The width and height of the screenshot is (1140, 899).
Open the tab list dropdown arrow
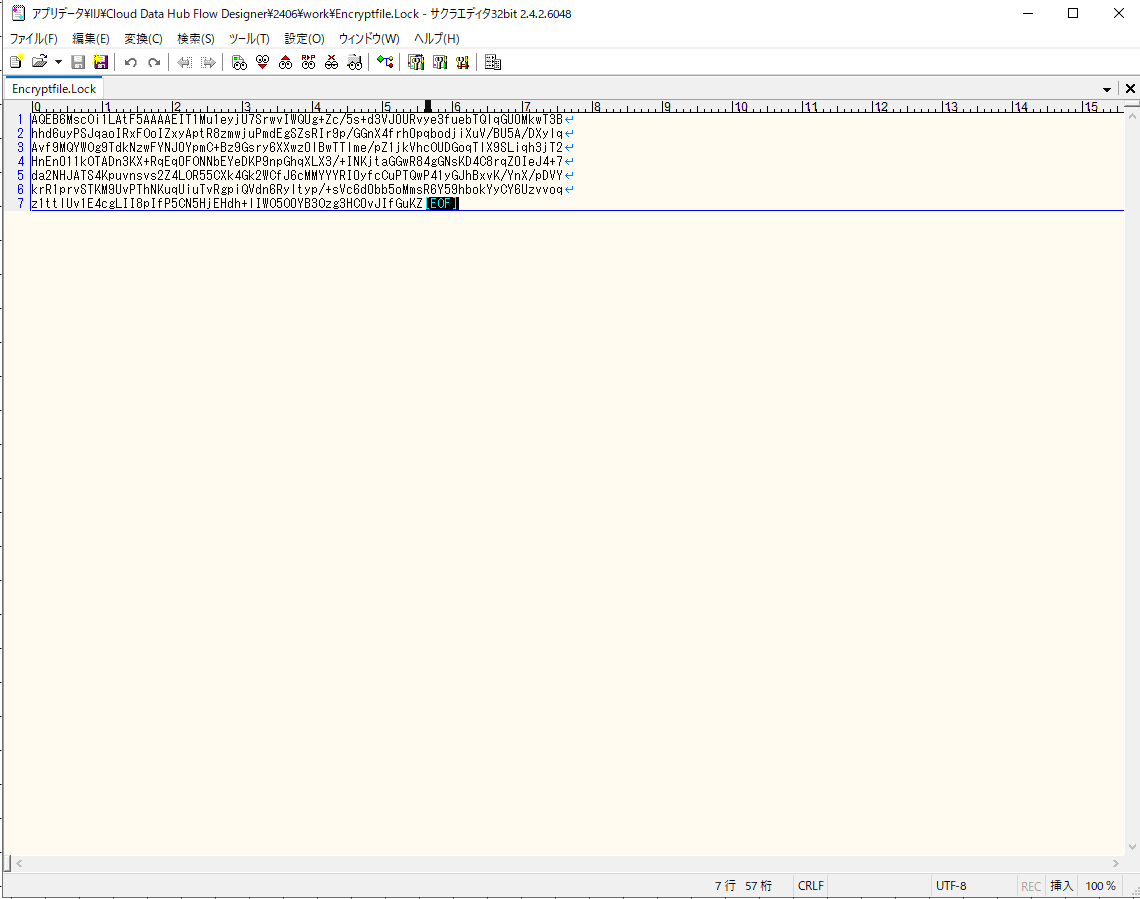1107,89
